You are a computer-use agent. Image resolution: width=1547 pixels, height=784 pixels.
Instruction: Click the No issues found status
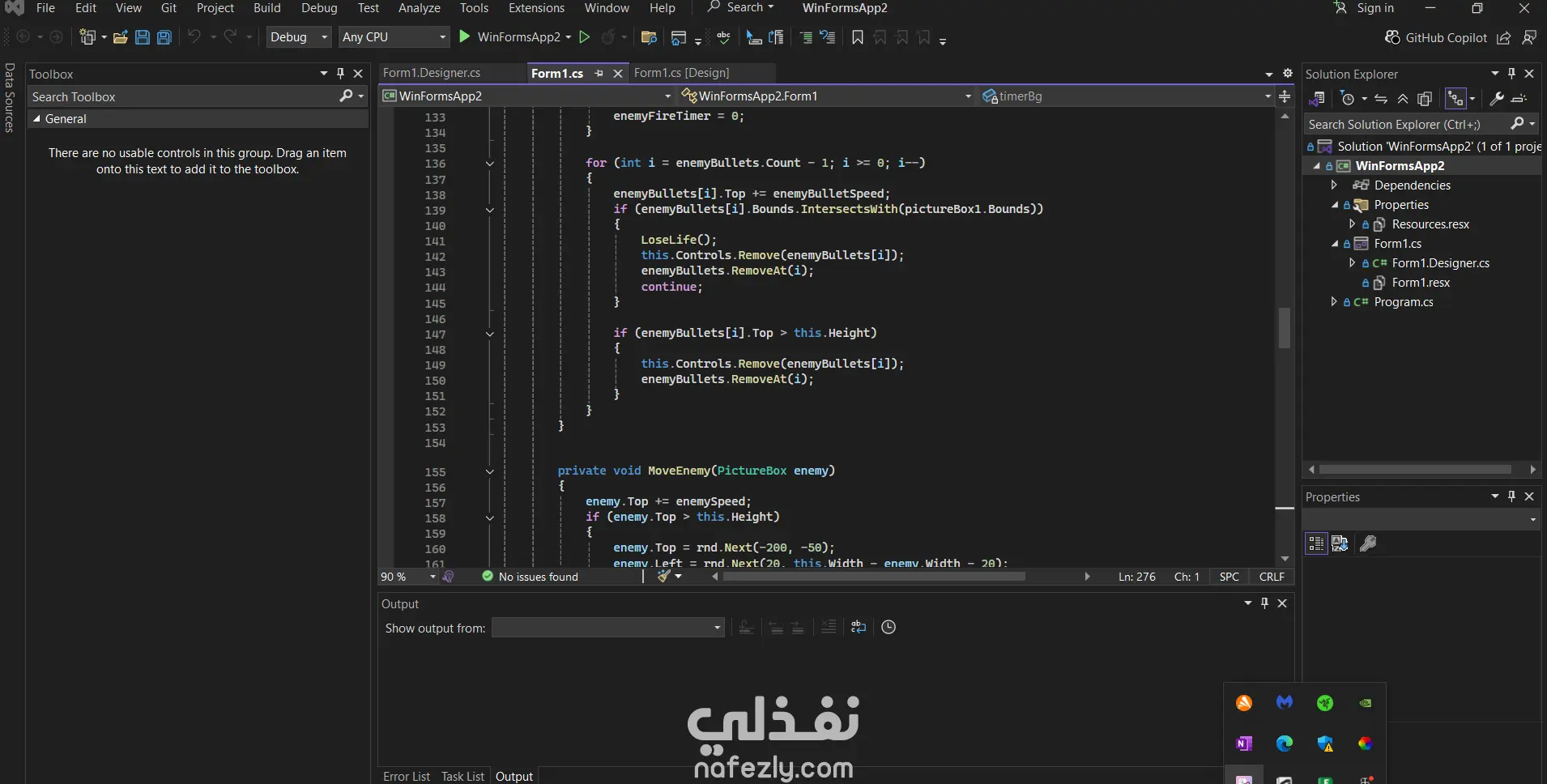pyautogui.click(x=530, y=577)
